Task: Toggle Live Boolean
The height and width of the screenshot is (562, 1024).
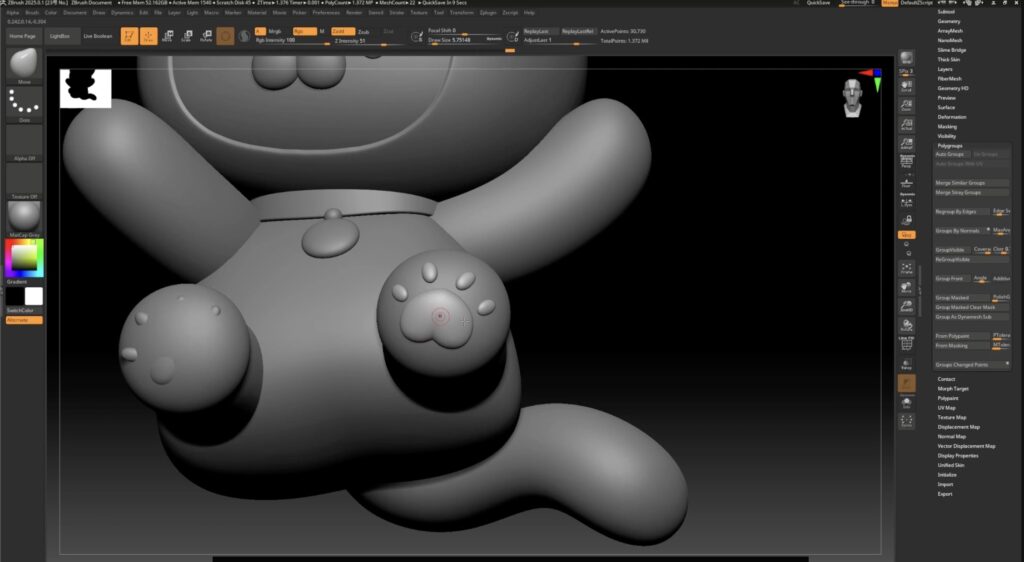Action: (98, 36)
